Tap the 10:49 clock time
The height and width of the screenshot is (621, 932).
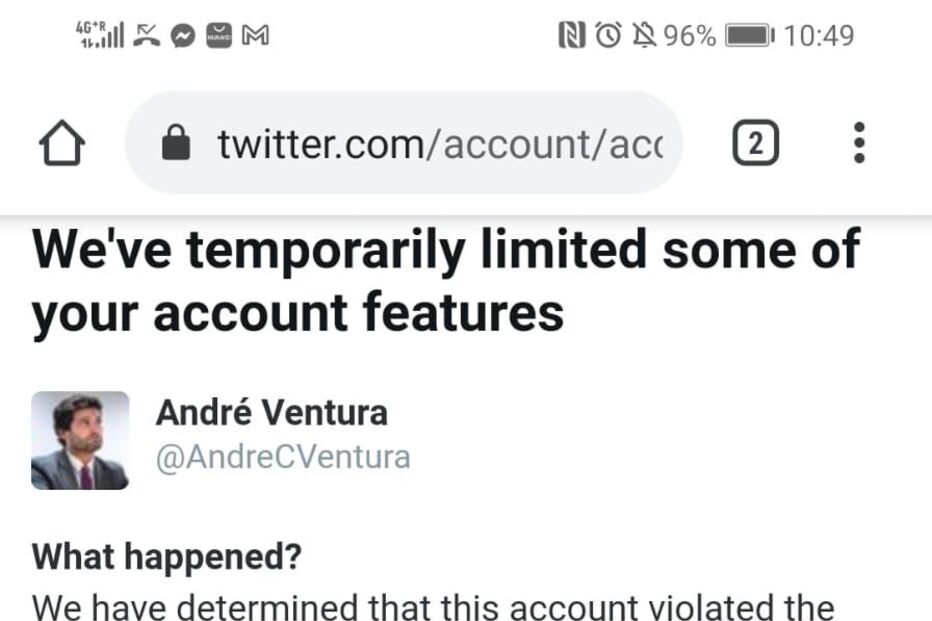coord(819,37)
